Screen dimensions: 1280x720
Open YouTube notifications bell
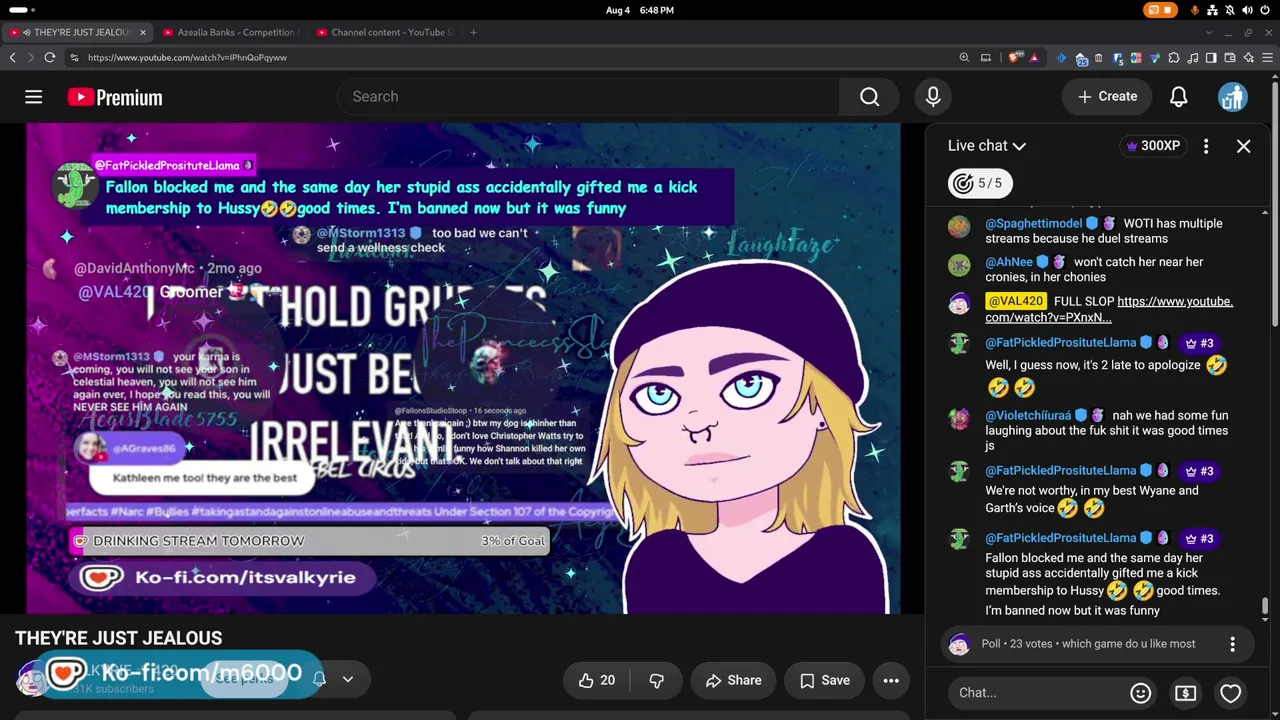pos(1179,97)
